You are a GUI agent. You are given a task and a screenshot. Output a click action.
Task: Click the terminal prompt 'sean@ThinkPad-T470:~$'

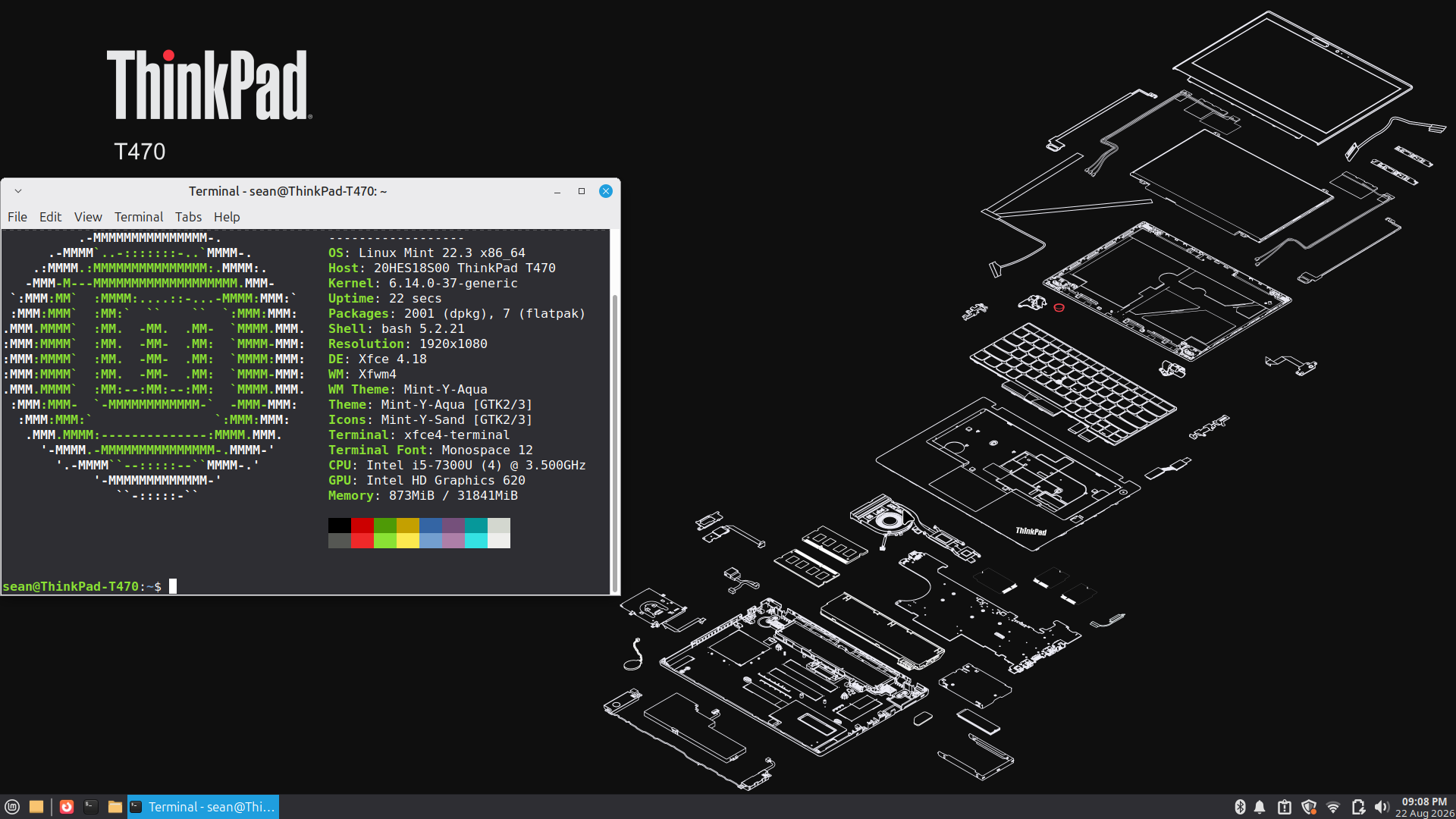[x=82, y=586]
